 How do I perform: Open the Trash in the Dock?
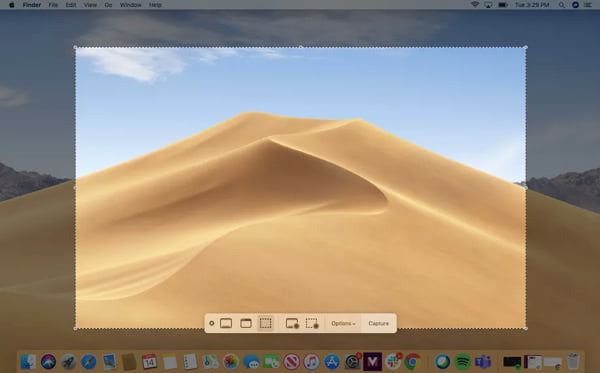point(573,362)
